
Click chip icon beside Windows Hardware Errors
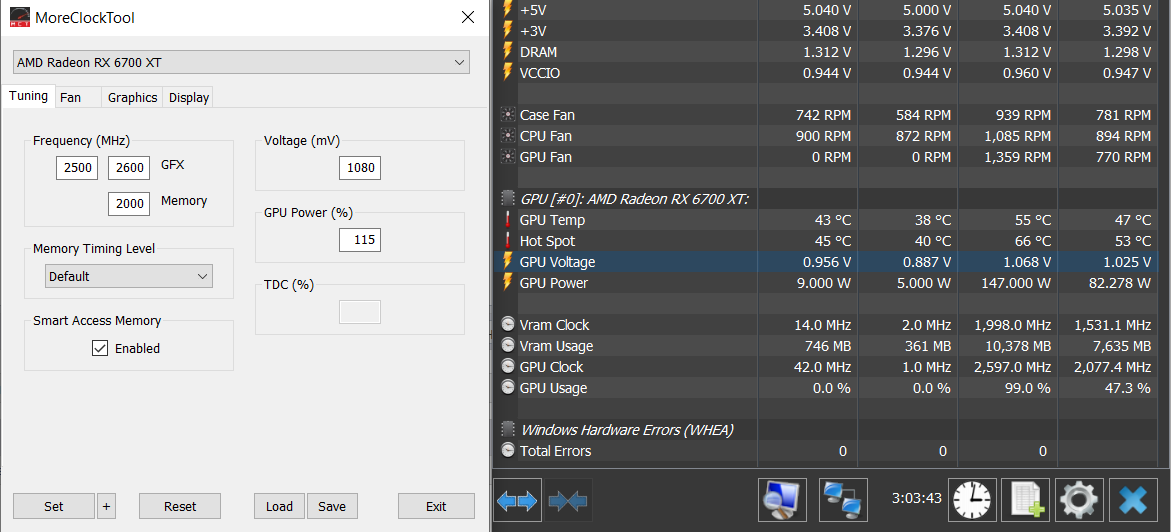(508, 430)
